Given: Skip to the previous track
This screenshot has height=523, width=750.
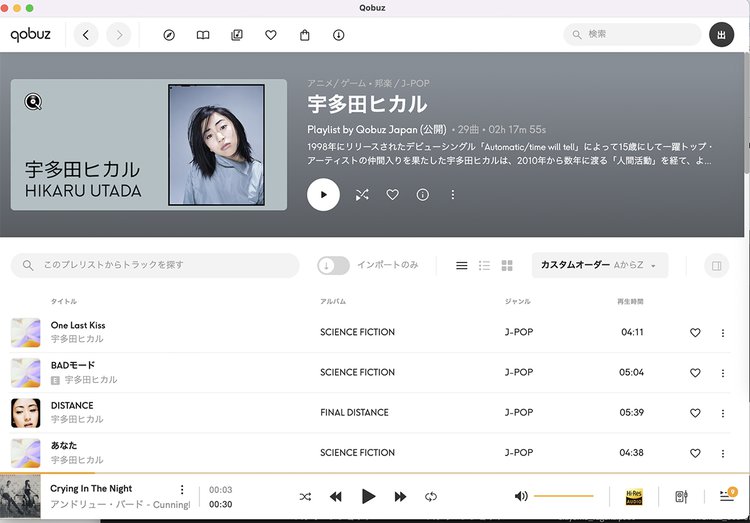Looking at the screenshot, I should click(x=336, y=497).
